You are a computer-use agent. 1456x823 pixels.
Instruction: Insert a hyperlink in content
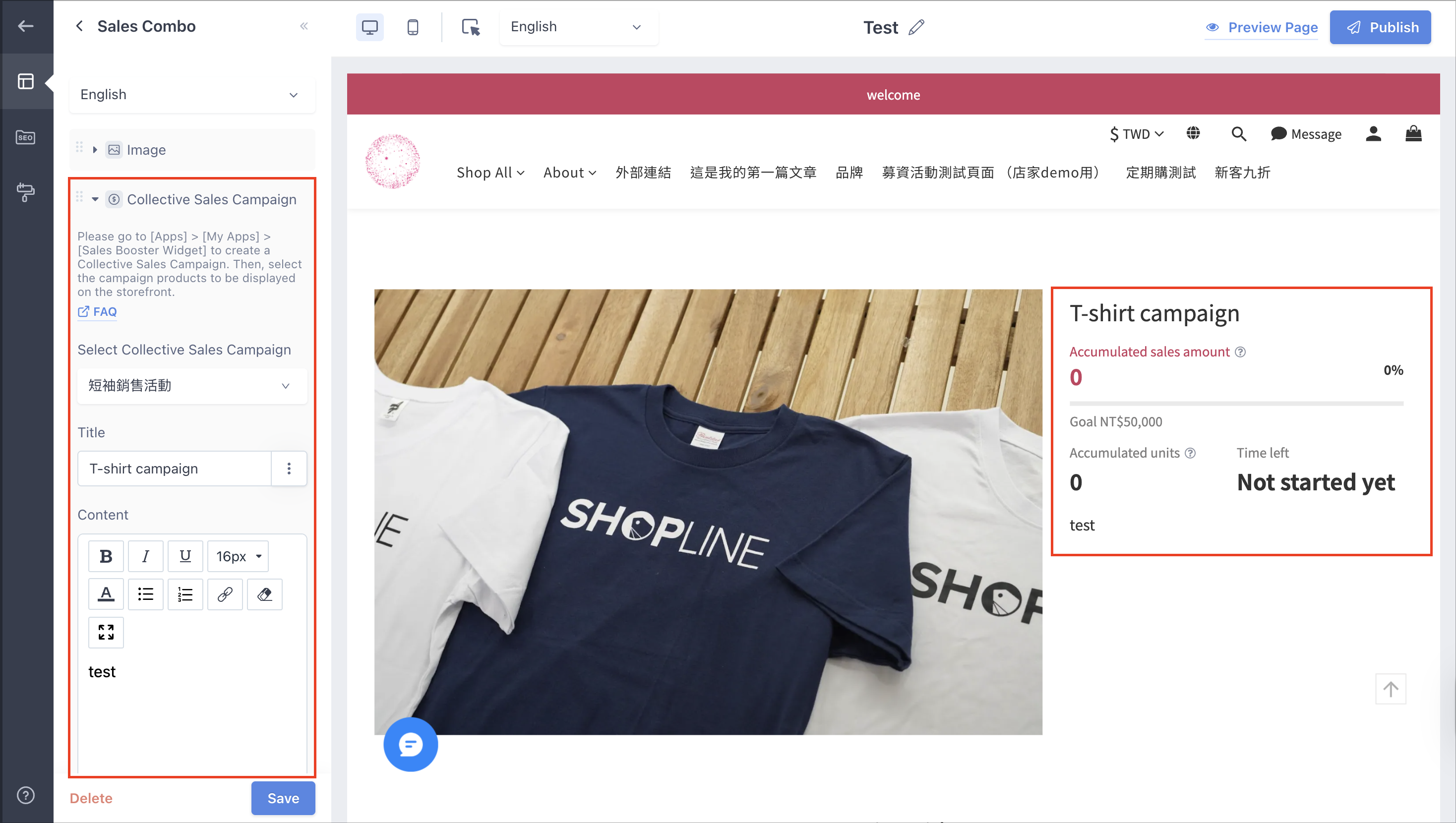coord(224,594)
